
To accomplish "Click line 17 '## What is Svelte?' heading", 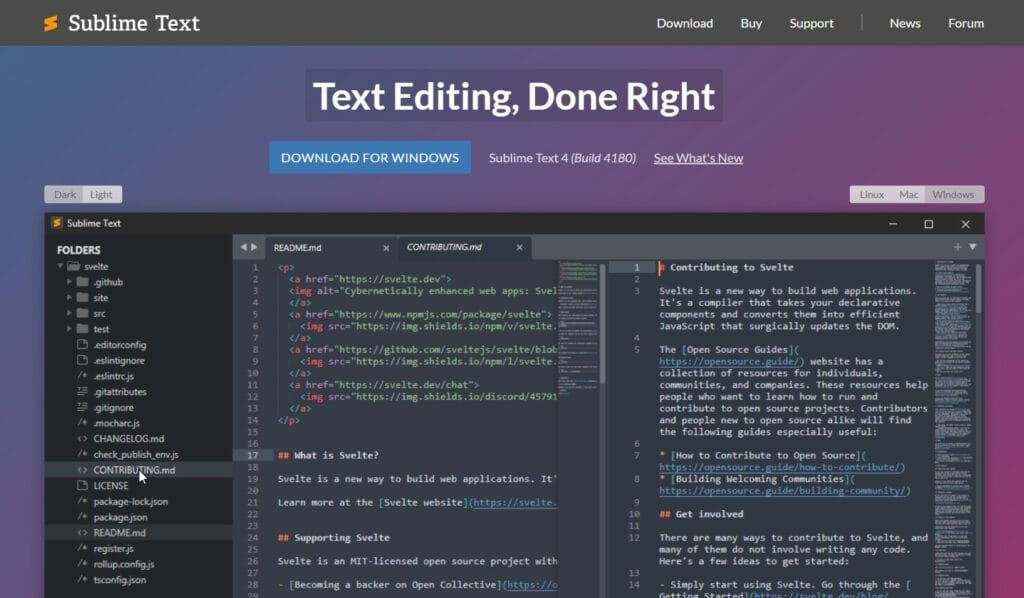I will click(x=328, y=455).
